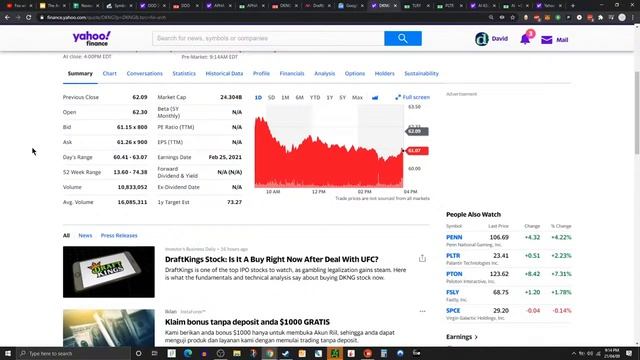Go back using browser back arrow
640x360 pixels.
(x=7, y=18)
